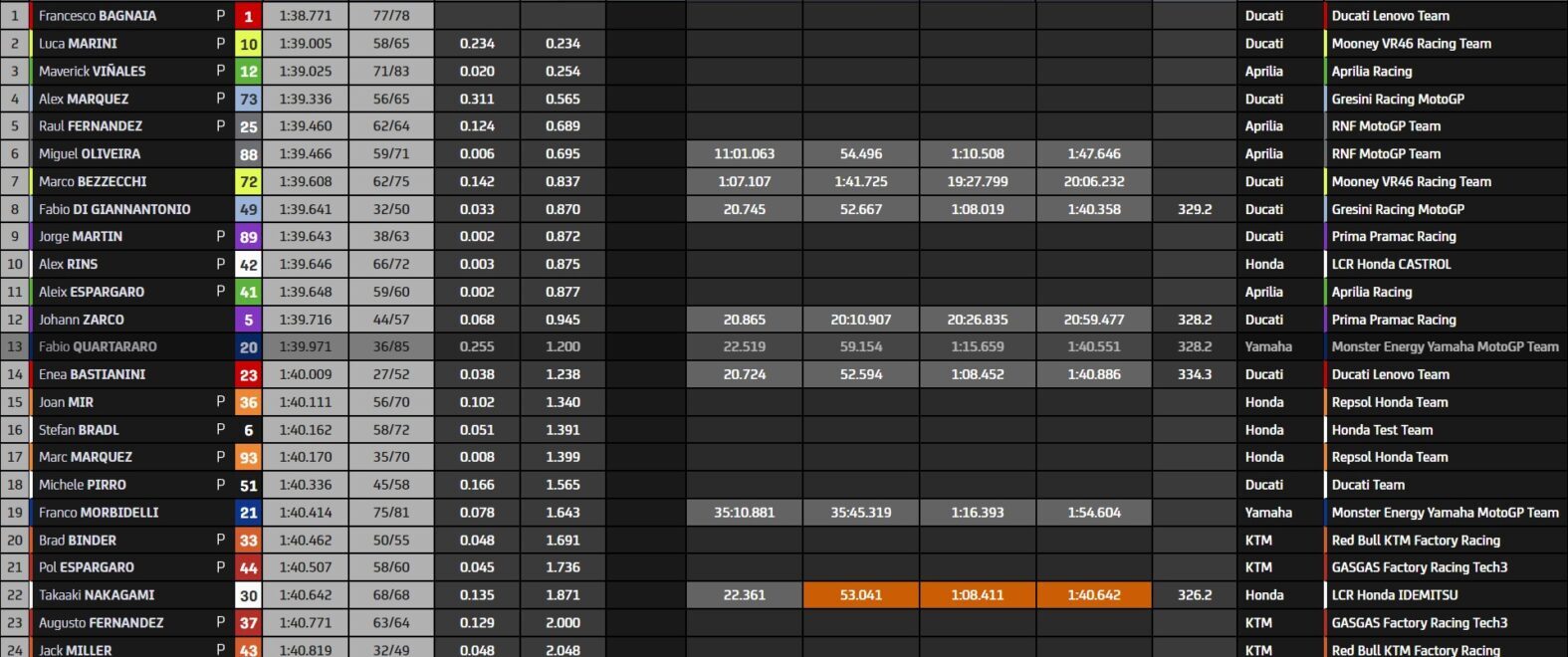Click lap count 36/85 cell
Viewport: 1568px width, 657px height.
point(391,347)
